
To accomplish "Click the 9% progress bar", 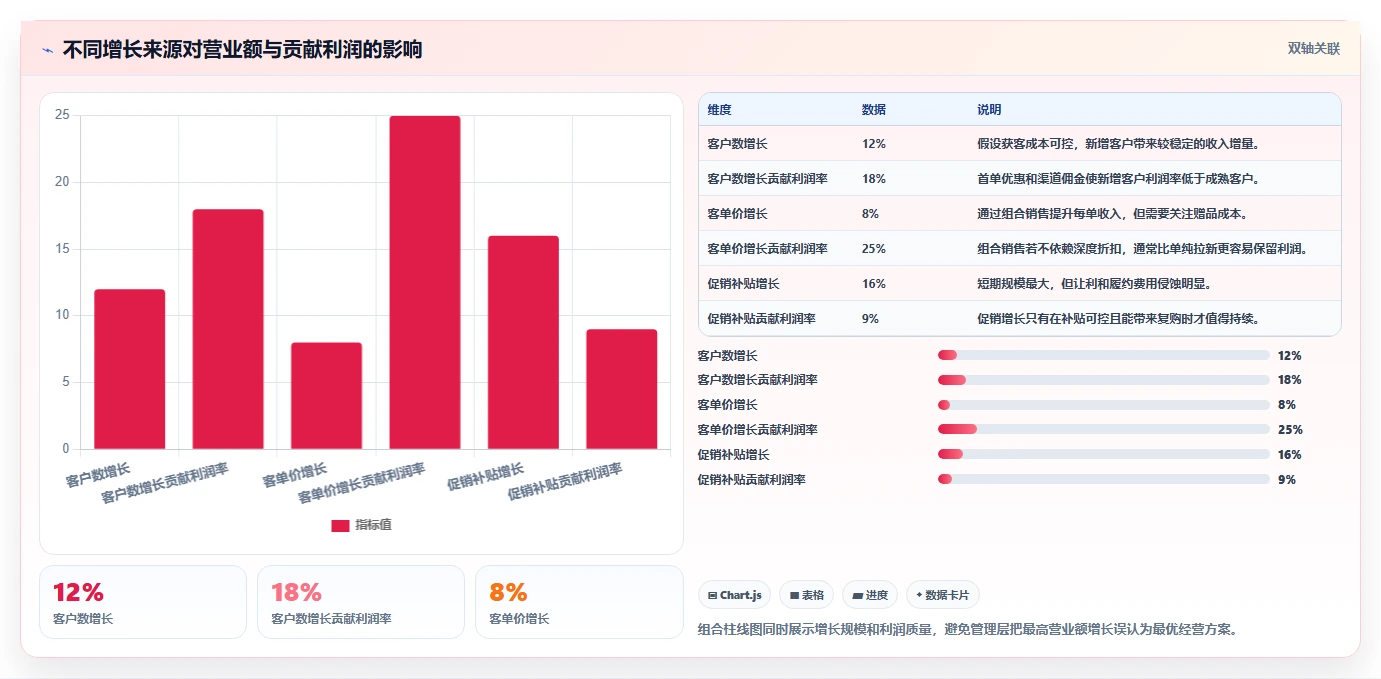I will click(1104, 480).
